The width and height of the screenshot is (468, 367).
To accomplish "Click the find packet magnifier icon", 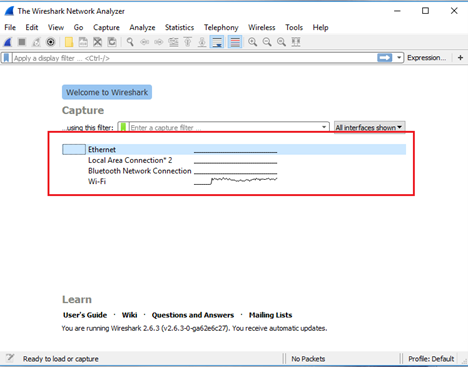I will tap(130, 42).
